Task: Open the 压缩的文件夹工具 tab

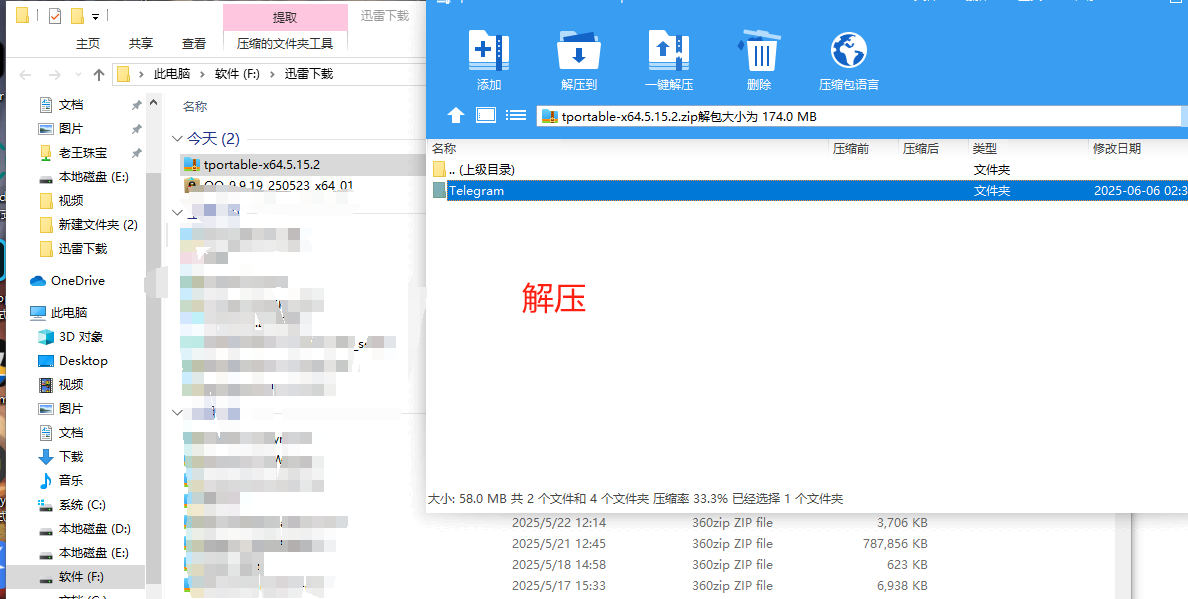Action: pos(285,44)
